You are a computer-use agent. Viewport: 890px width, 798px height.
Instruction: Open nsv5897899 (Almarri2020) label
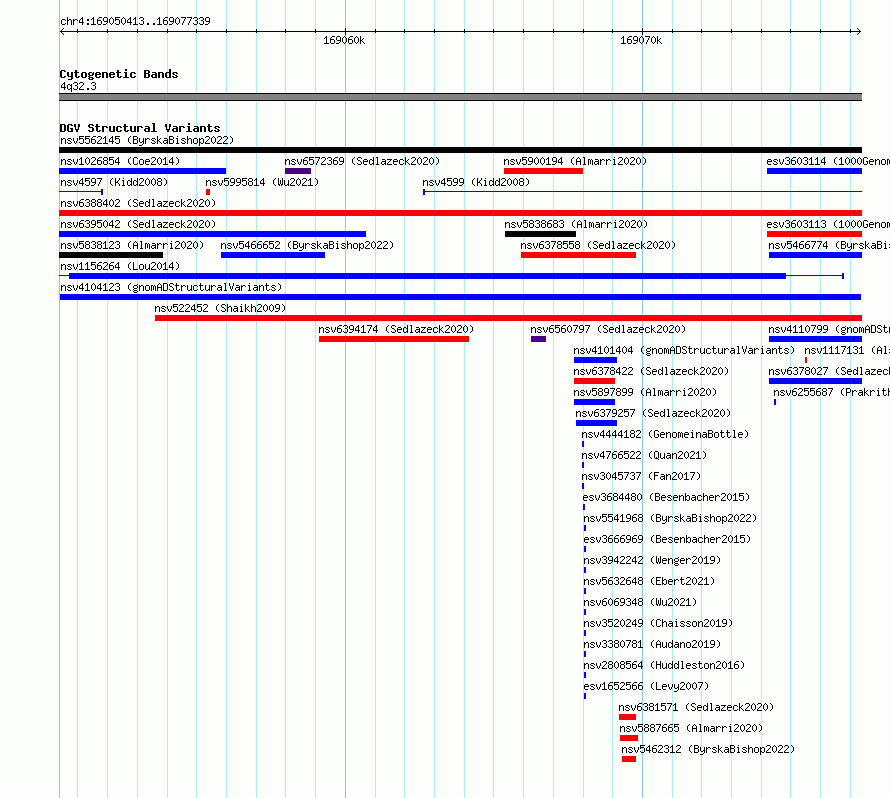click(645, 392)
